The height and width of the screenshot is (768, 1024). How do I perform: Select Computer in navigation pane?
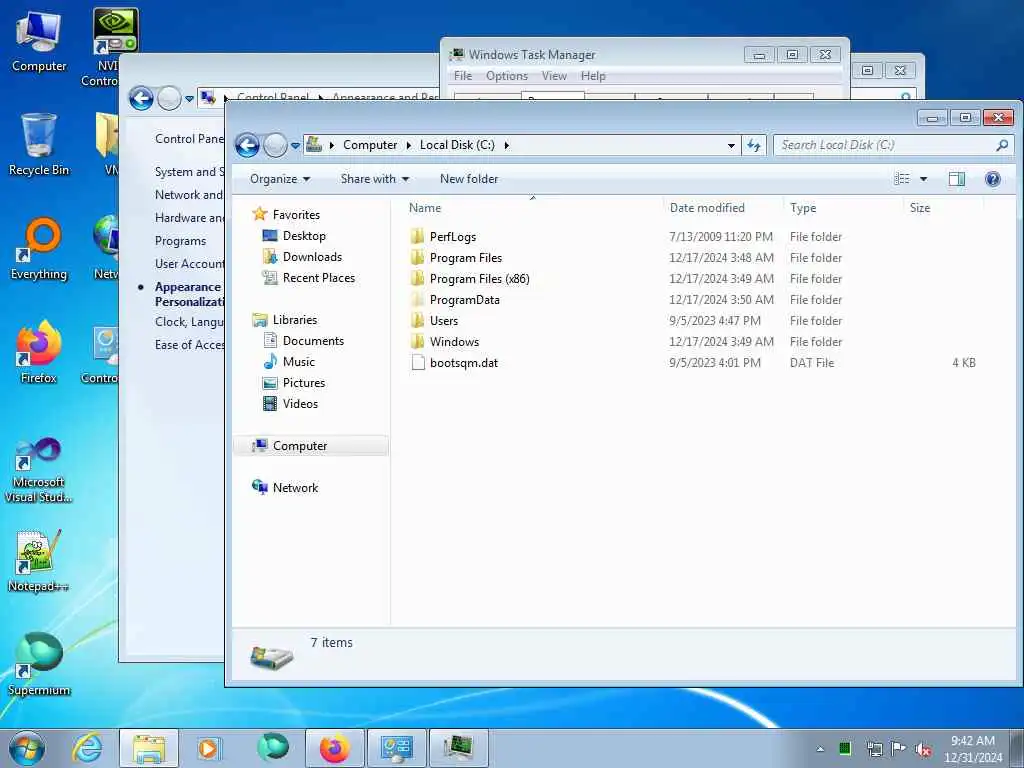tap(300, 446)
